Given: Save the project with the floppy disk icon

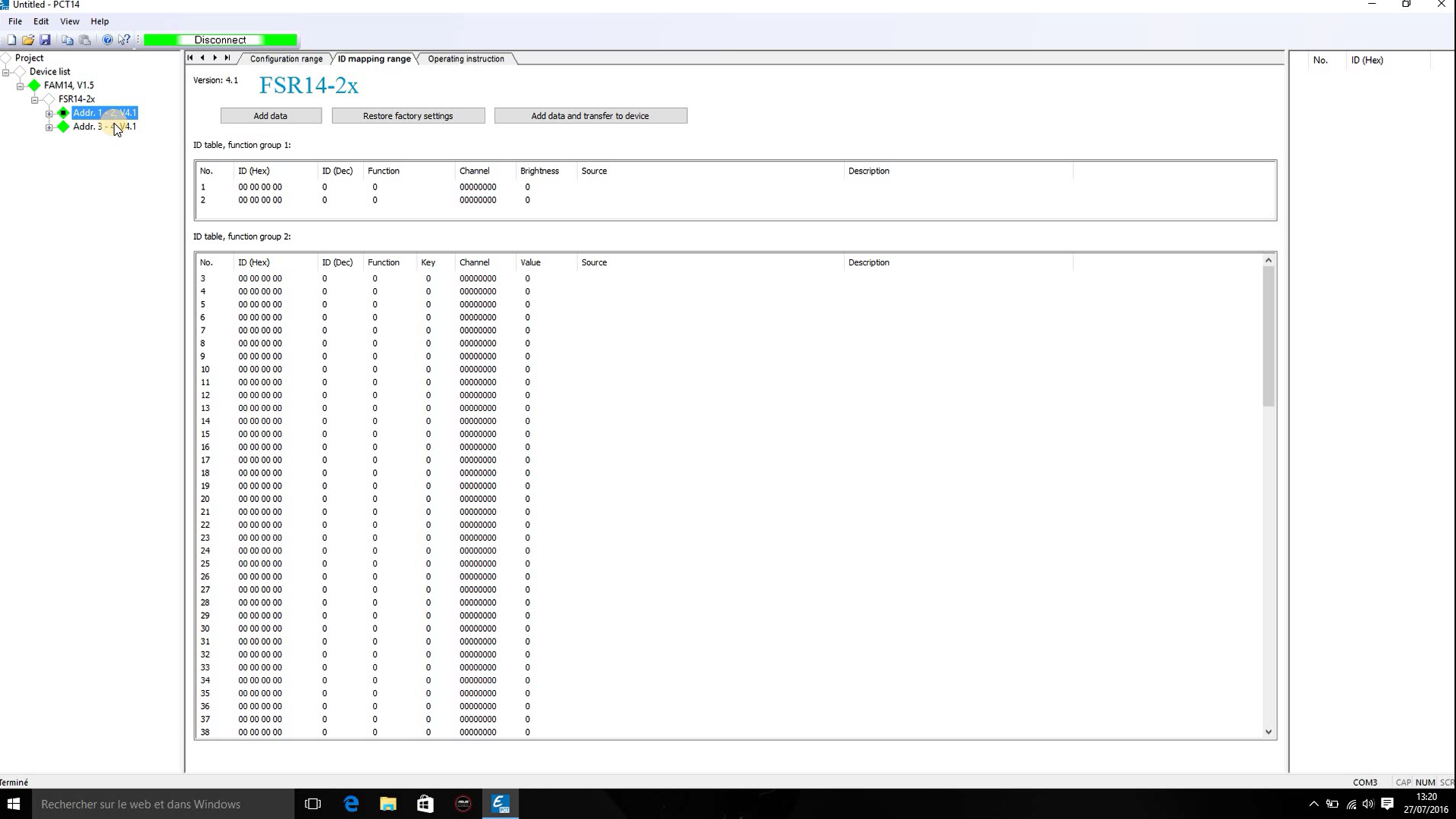Looking at the screenshot, I should click(45, 40).
